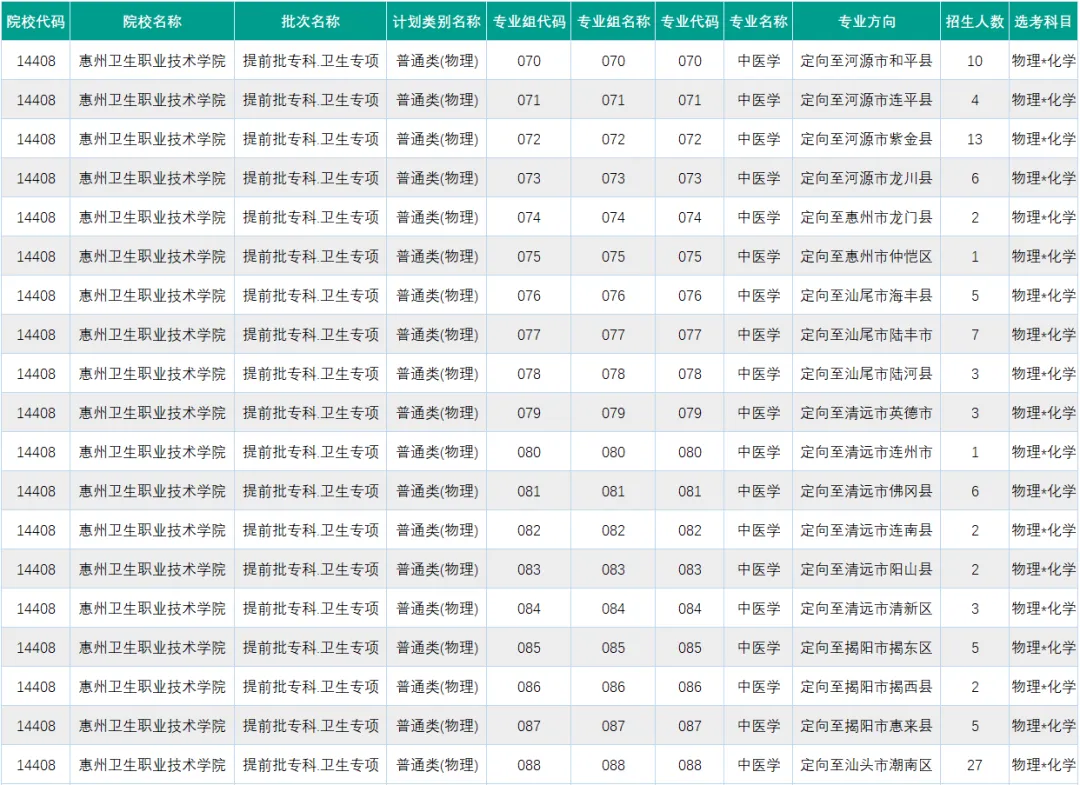The height and width of the screenshot is (785, 1080).
Task: Select the cell 定向至汕尾市海丰县
Action: [866, 295]
